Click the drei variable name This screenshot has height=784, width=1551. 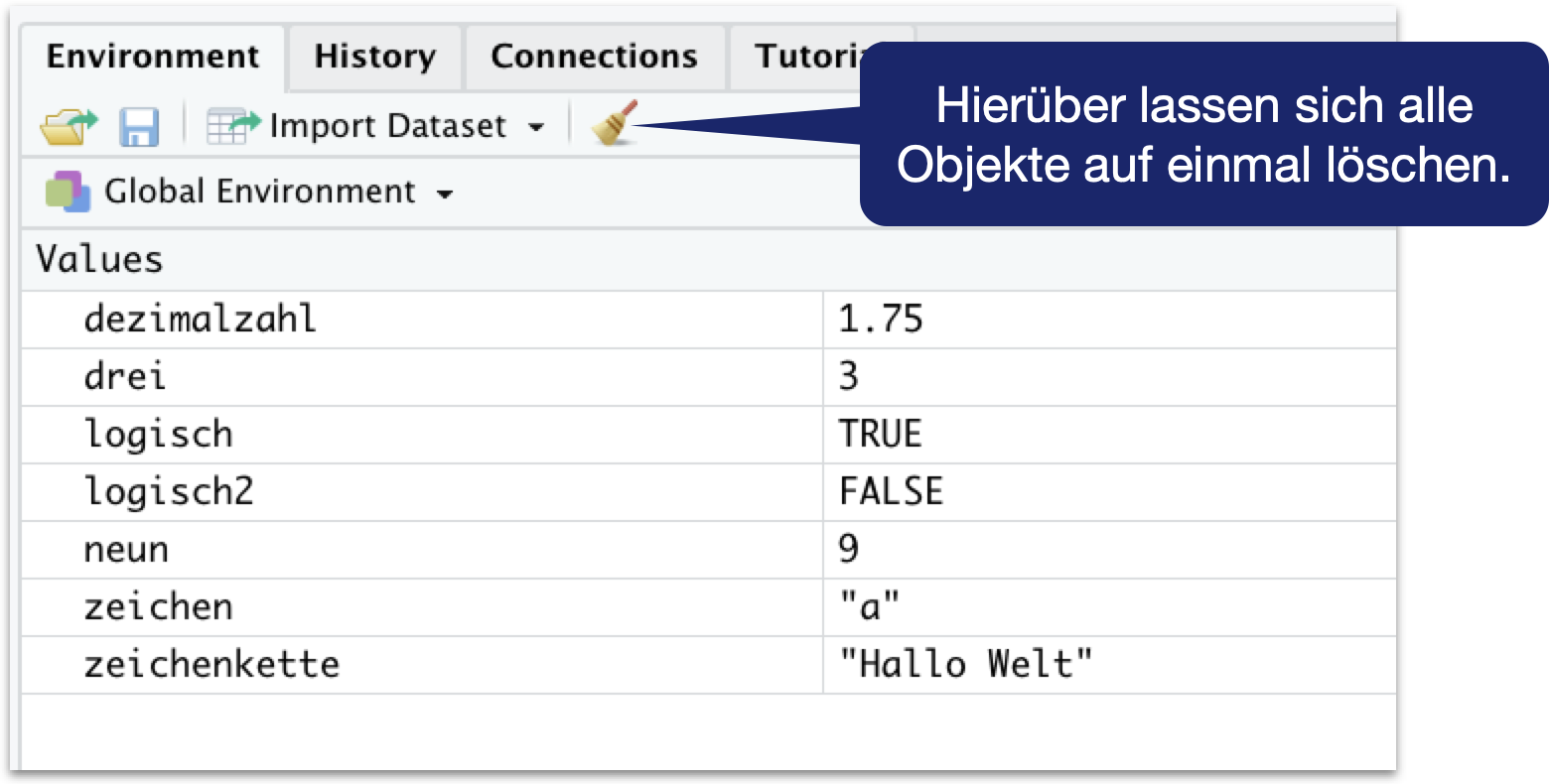coord(124,376)
